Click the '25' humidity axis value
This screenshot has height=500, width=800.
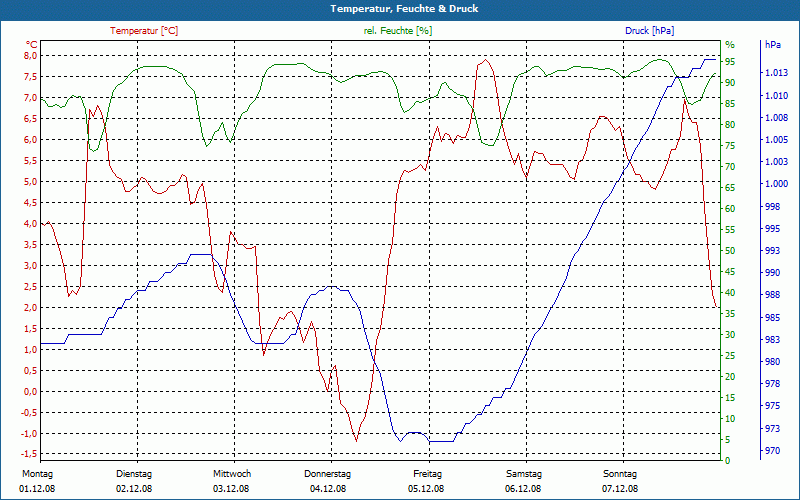[730, 356]
